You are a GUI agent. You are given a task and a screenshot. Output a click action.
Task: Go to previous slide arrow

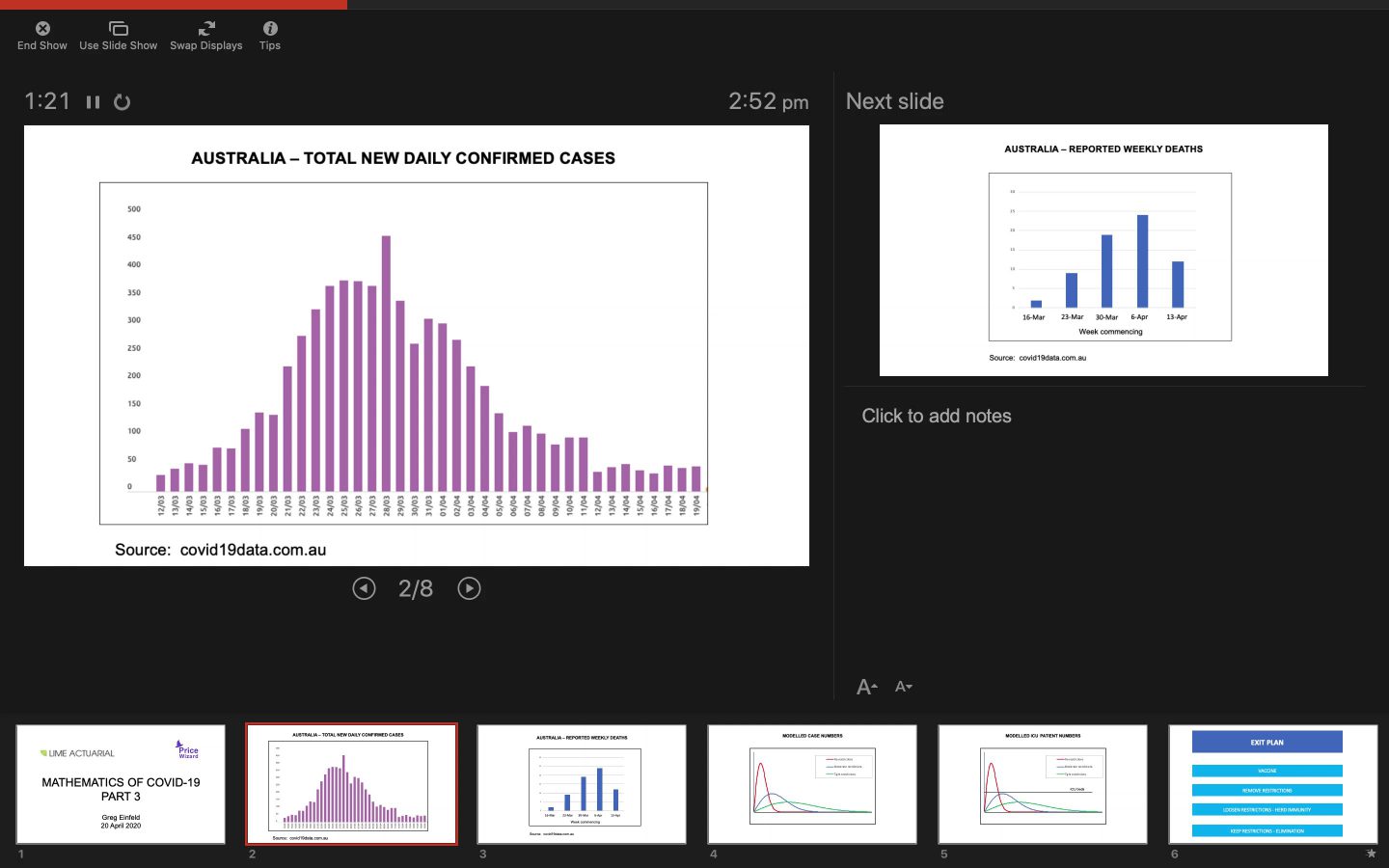[x=364, y=588]
